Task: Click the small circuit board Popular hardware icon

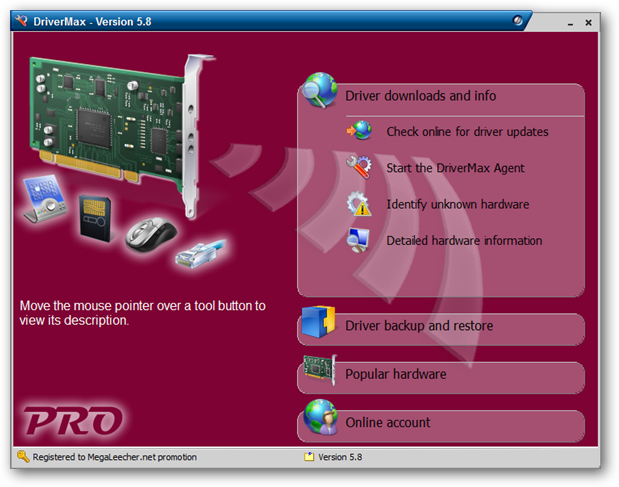Action: (319, 369)
